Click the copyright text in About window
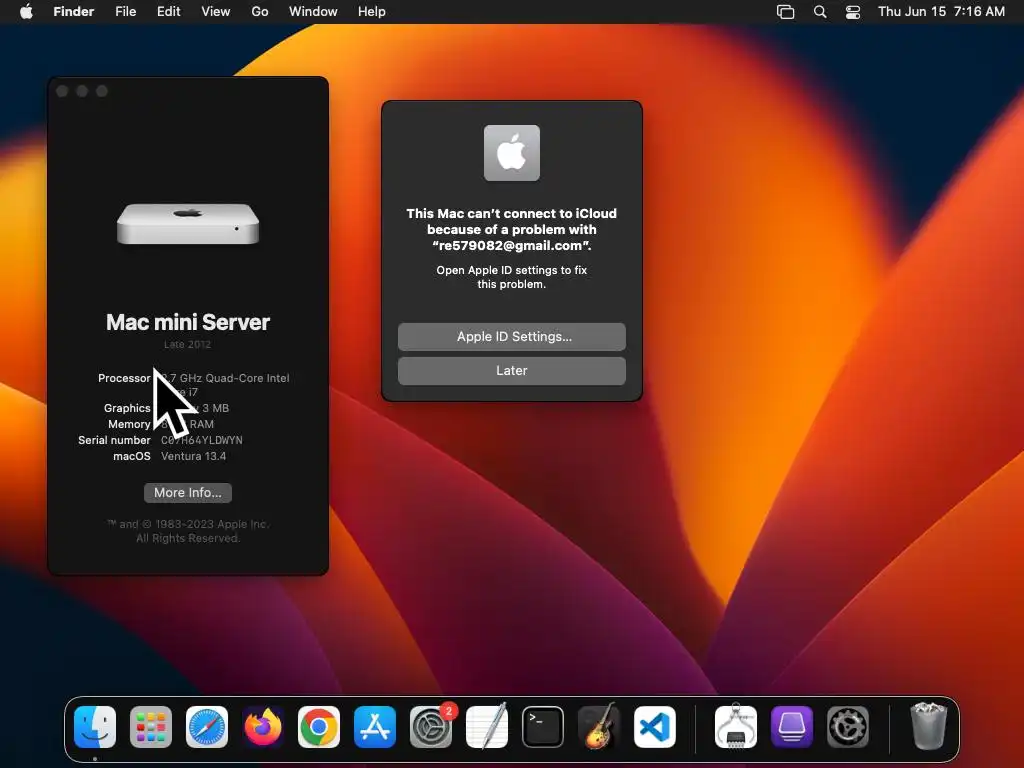This screenshot has height=768, width=1024. 188,531
